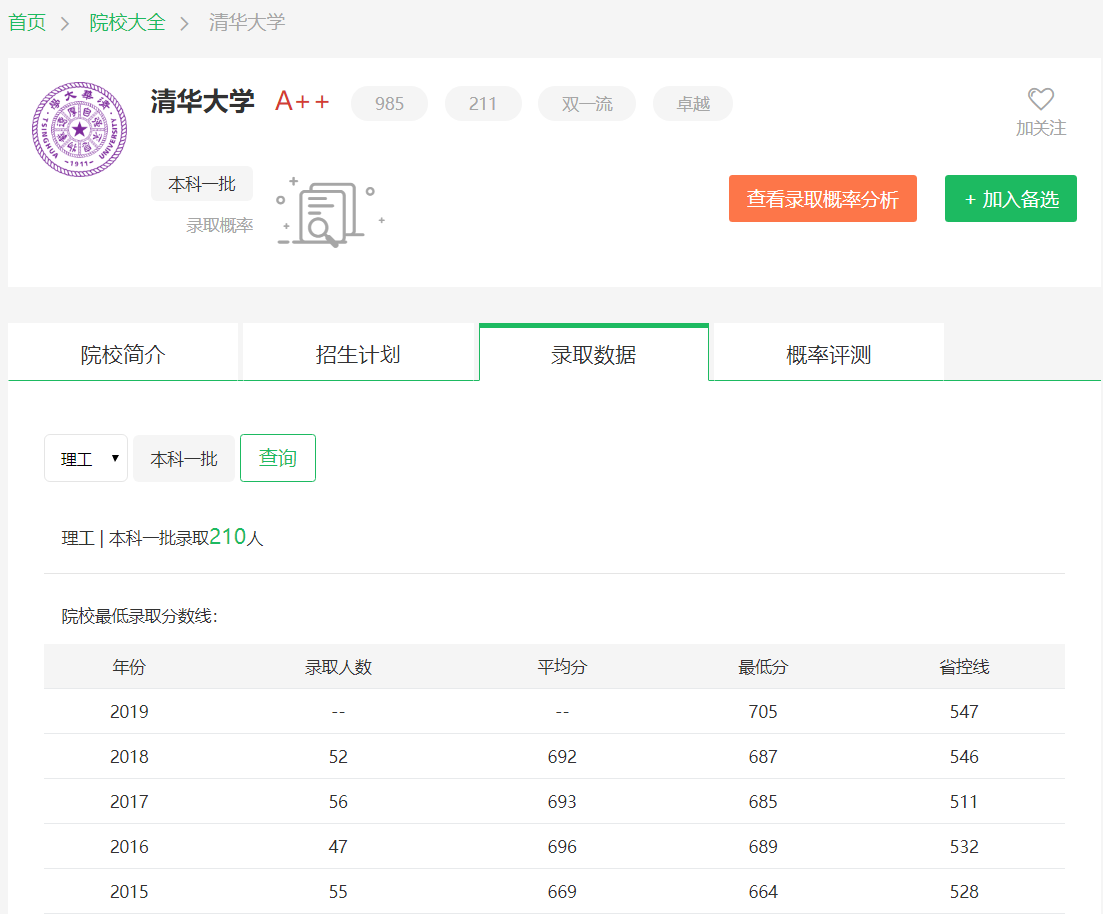Click the Tsinghua University purple seal logo

(x=79, y=129)
